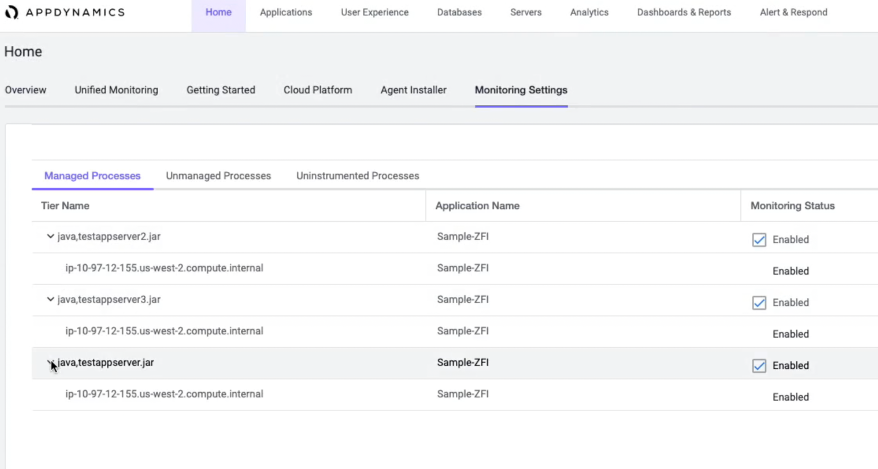Click Sample-ZFI in the java,testappserver2.jar row
Viewport: 878px width, 469px height.
(463, 237)
